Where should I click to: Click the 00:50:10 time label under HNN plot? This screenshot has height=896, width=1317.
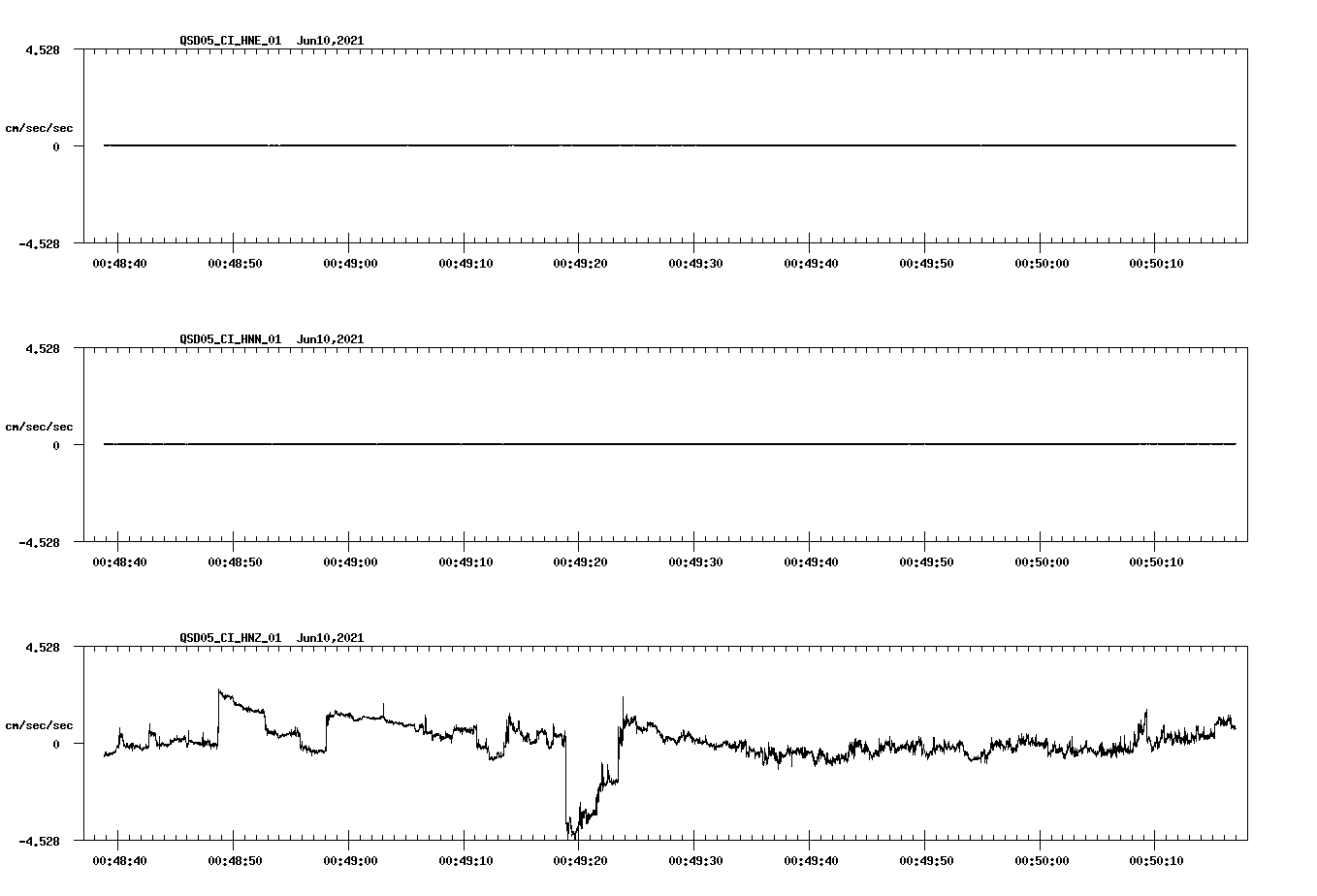pyautogui.click(x=1156, y=561)
